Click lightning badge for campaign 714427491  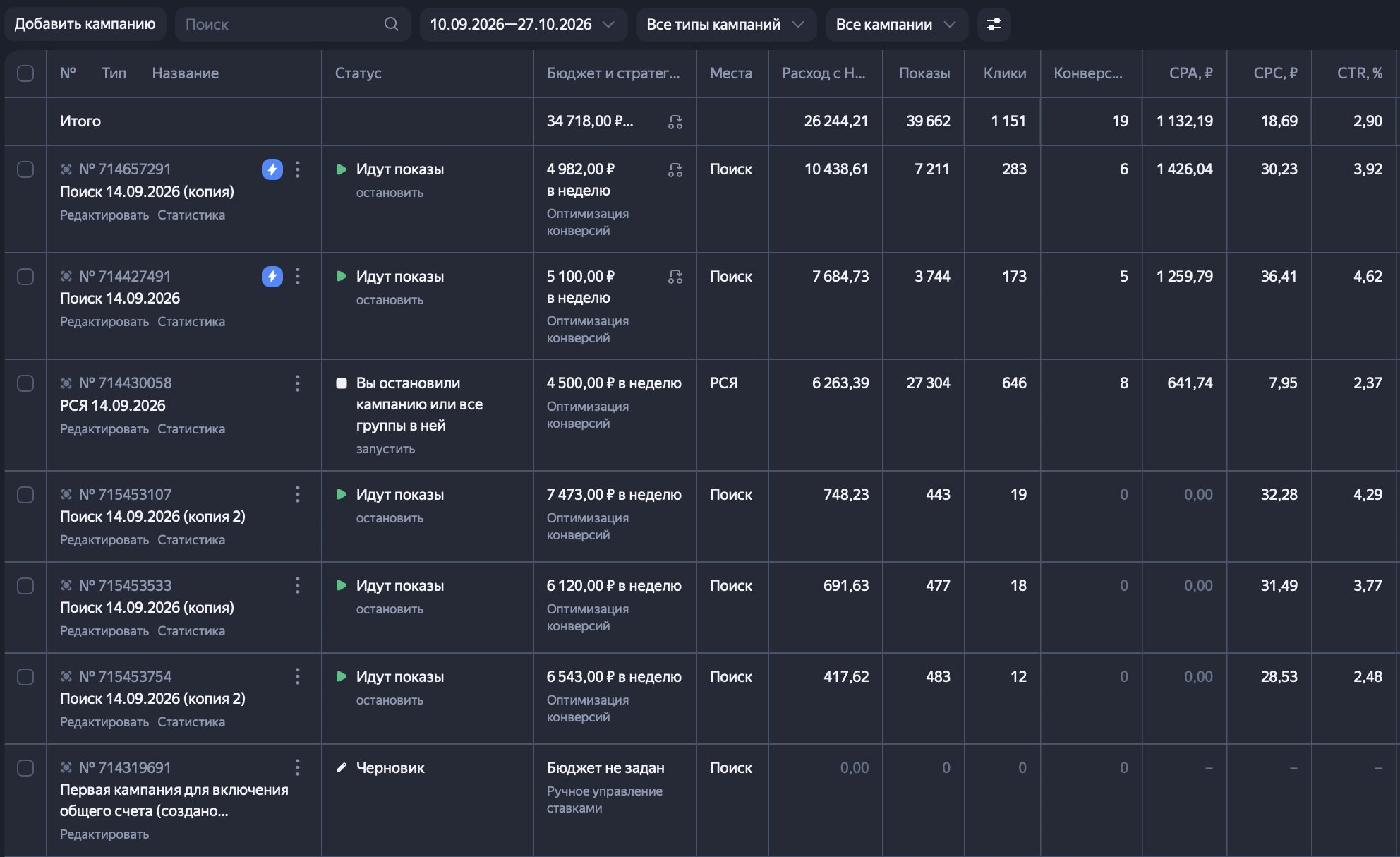(x=272, y=276)
